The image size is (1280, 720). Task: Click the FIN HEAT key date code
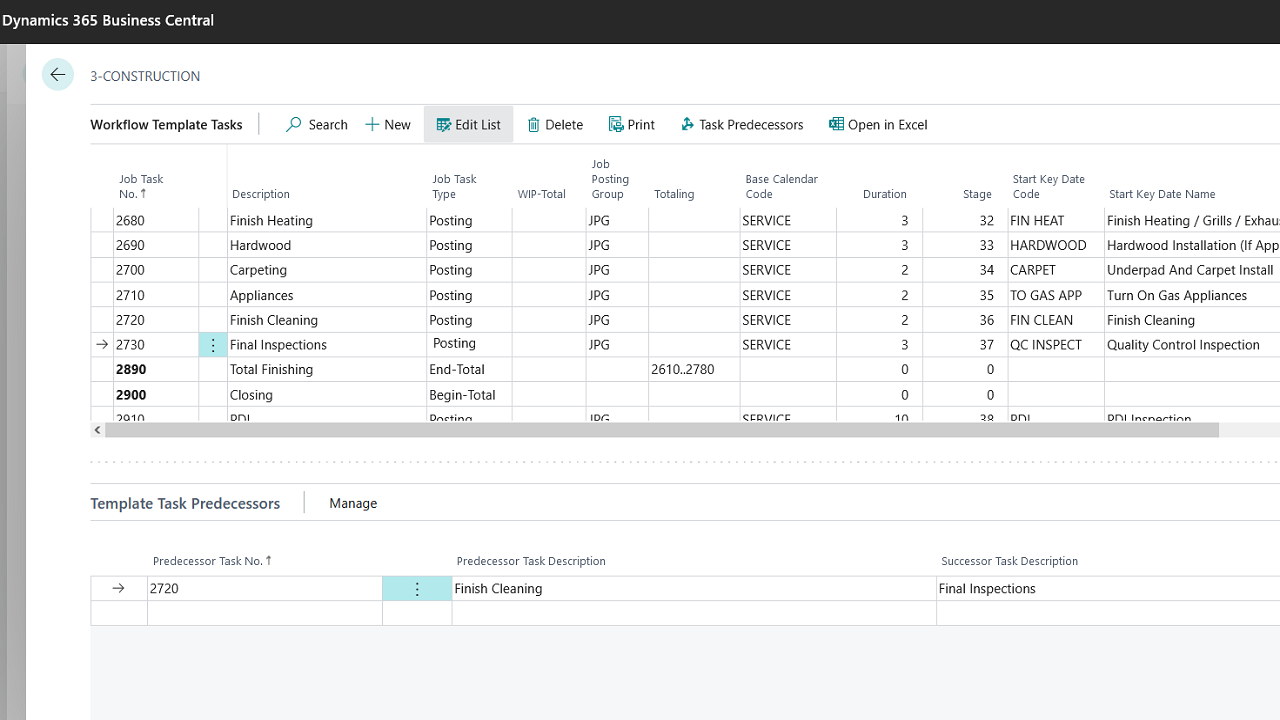click(x=1056, y=221)
